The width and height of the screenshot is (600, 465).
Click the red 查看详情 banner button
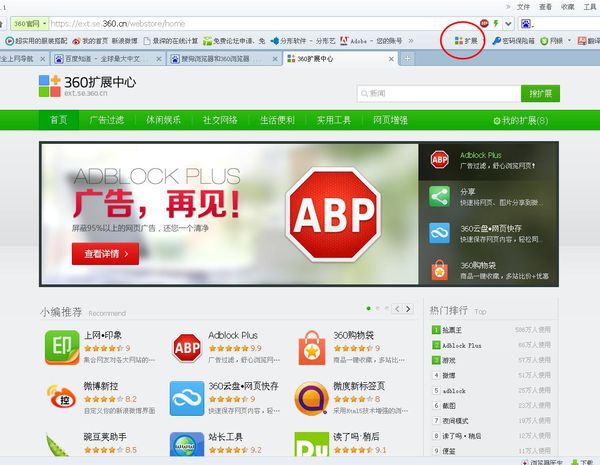coord(105,254)
